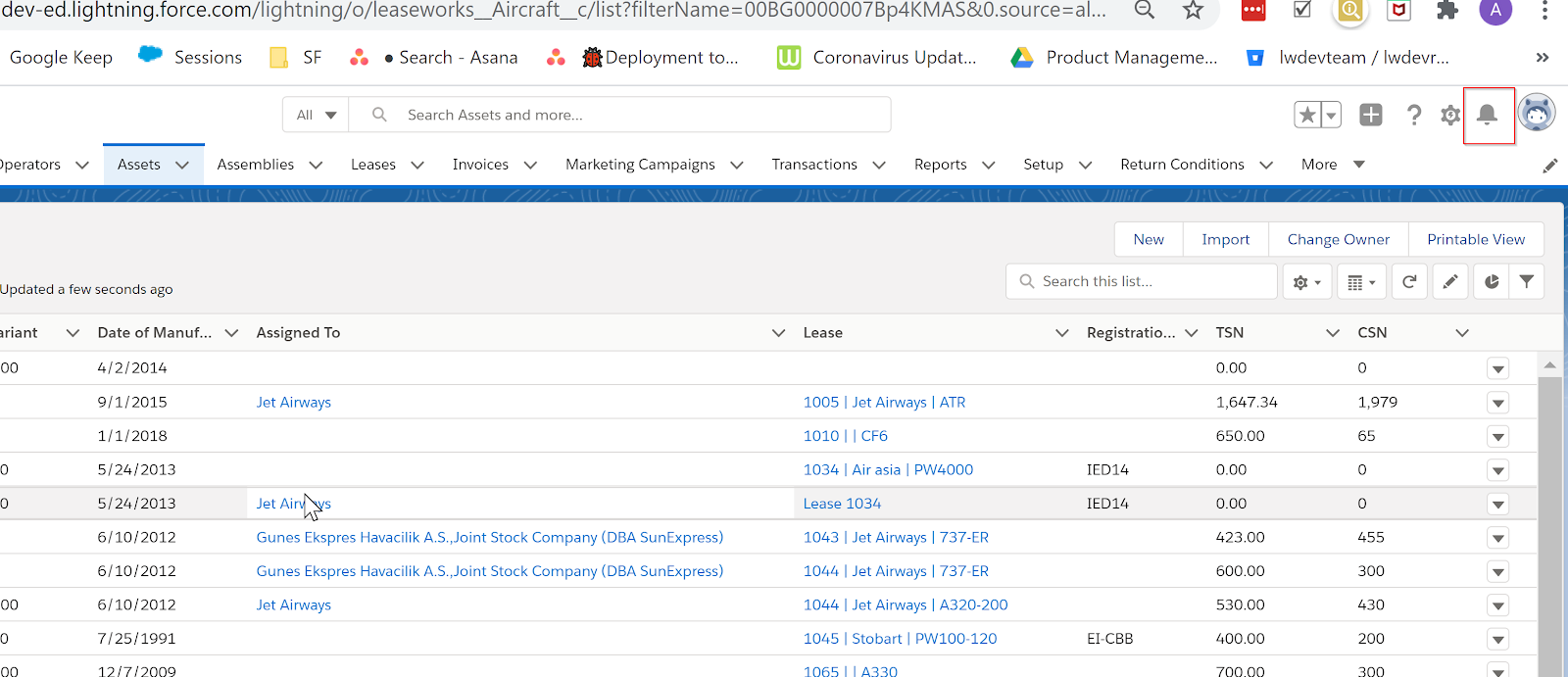
Task: Open the notifications bell
Action: pyautogui.click(x=1487, y=115)
